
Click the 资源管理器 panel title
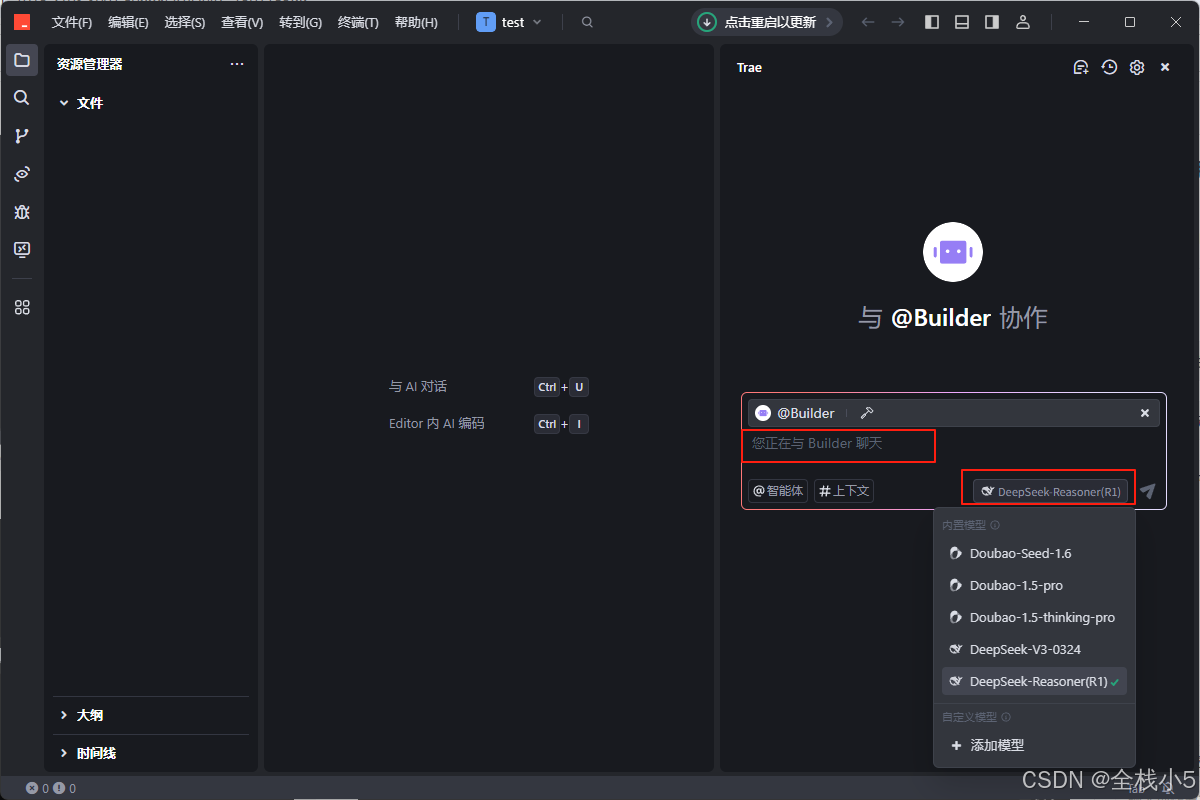[x=90, y=64]
